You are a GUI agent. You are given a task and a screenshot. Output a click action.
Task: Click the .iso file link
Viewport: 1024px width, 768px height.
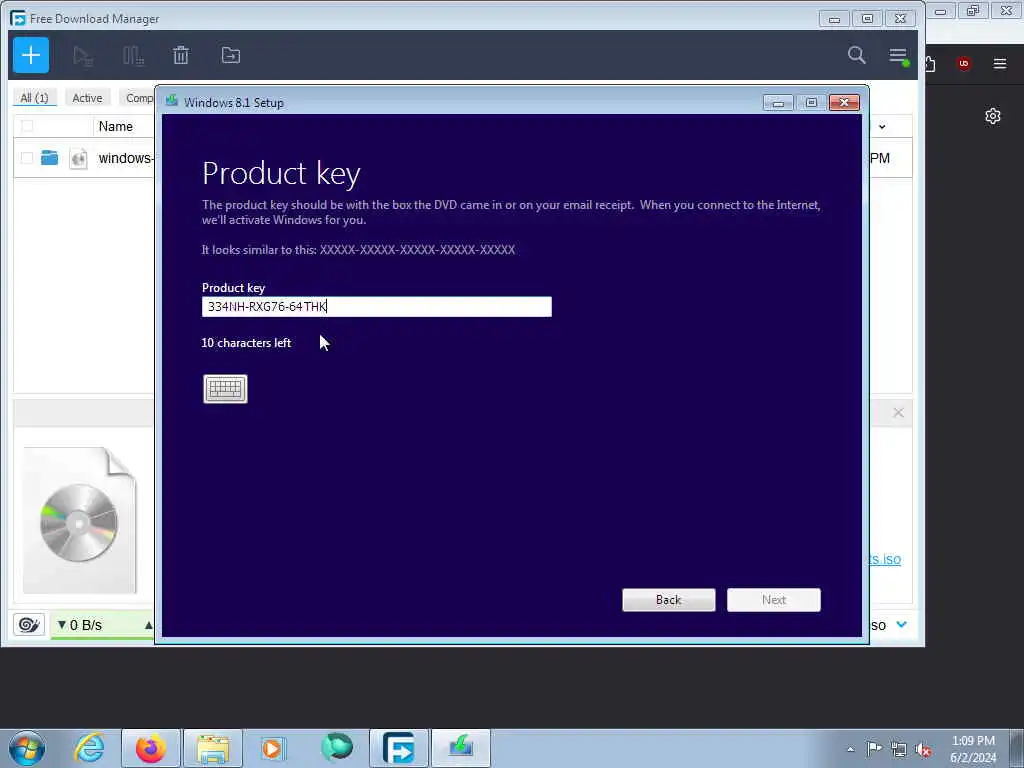tap(885, 559)
